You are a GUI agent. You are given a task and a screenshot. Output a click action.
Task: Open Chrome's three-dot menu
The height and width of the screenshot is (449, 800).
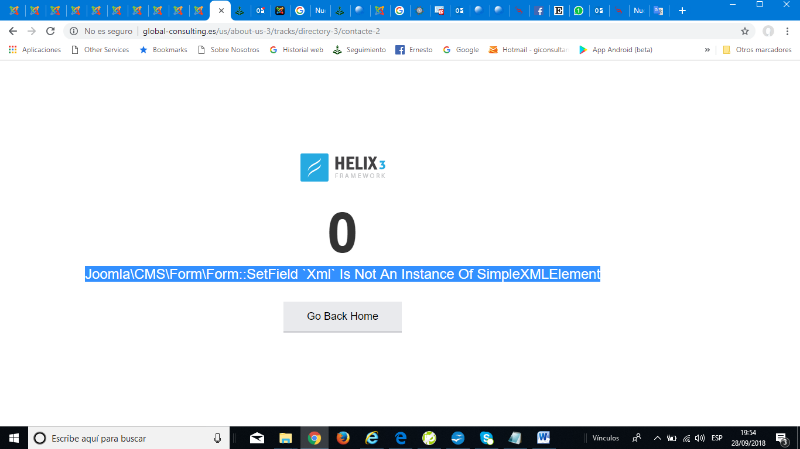(x=787, y=31)
